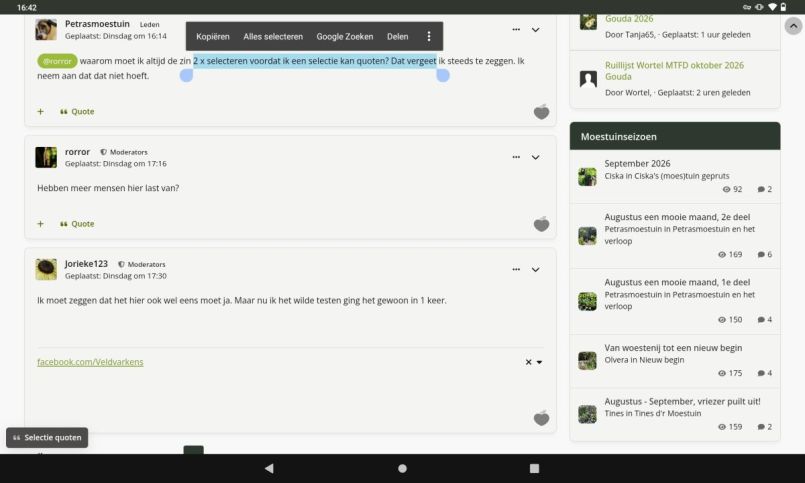Image resolution: width=805 pixels, height=483 pixels.
Task: Open Petrasmoestuin's avatar
Action: pos(46,29)
